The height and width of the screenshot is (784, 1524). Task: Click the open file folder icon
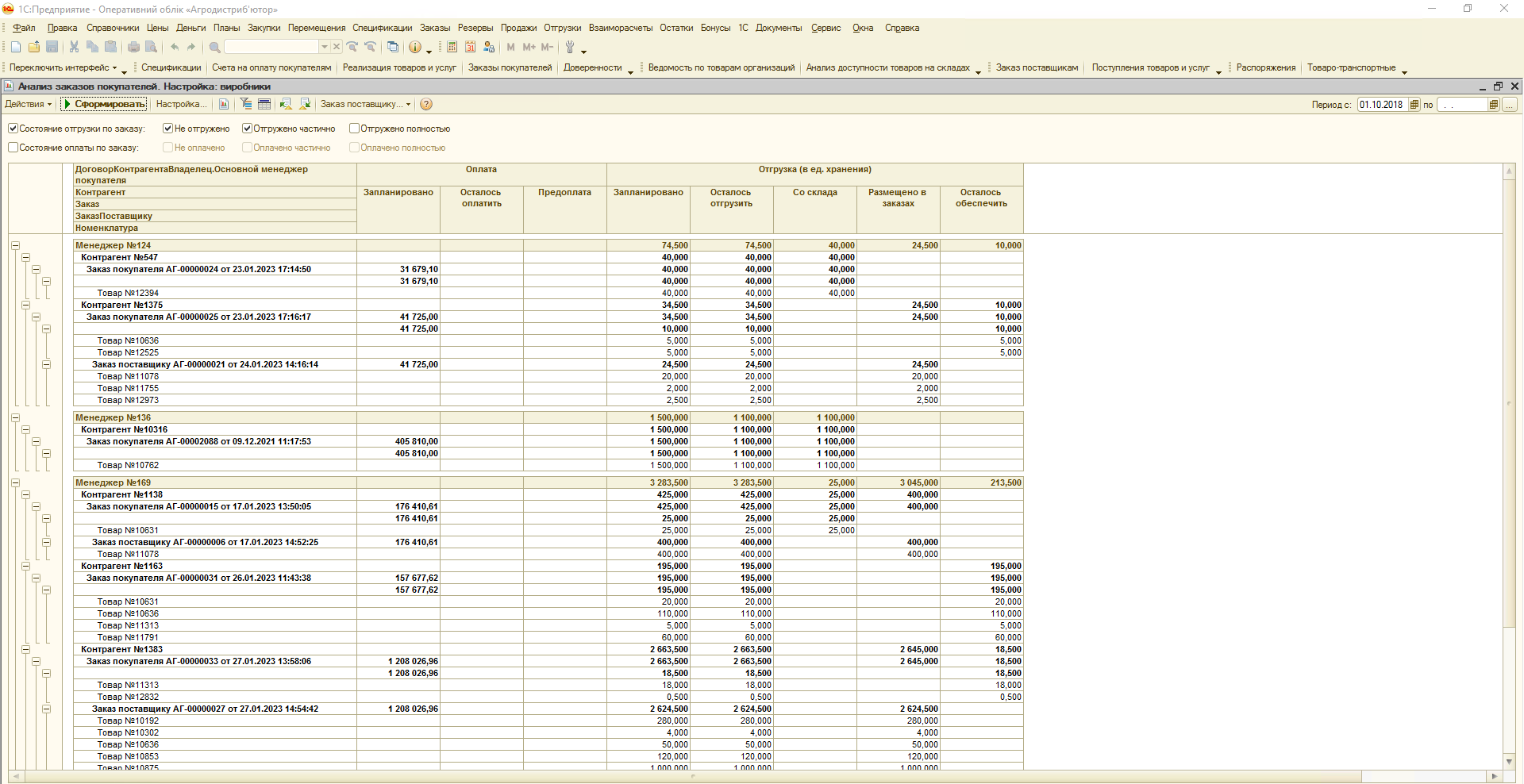point(33,48)
